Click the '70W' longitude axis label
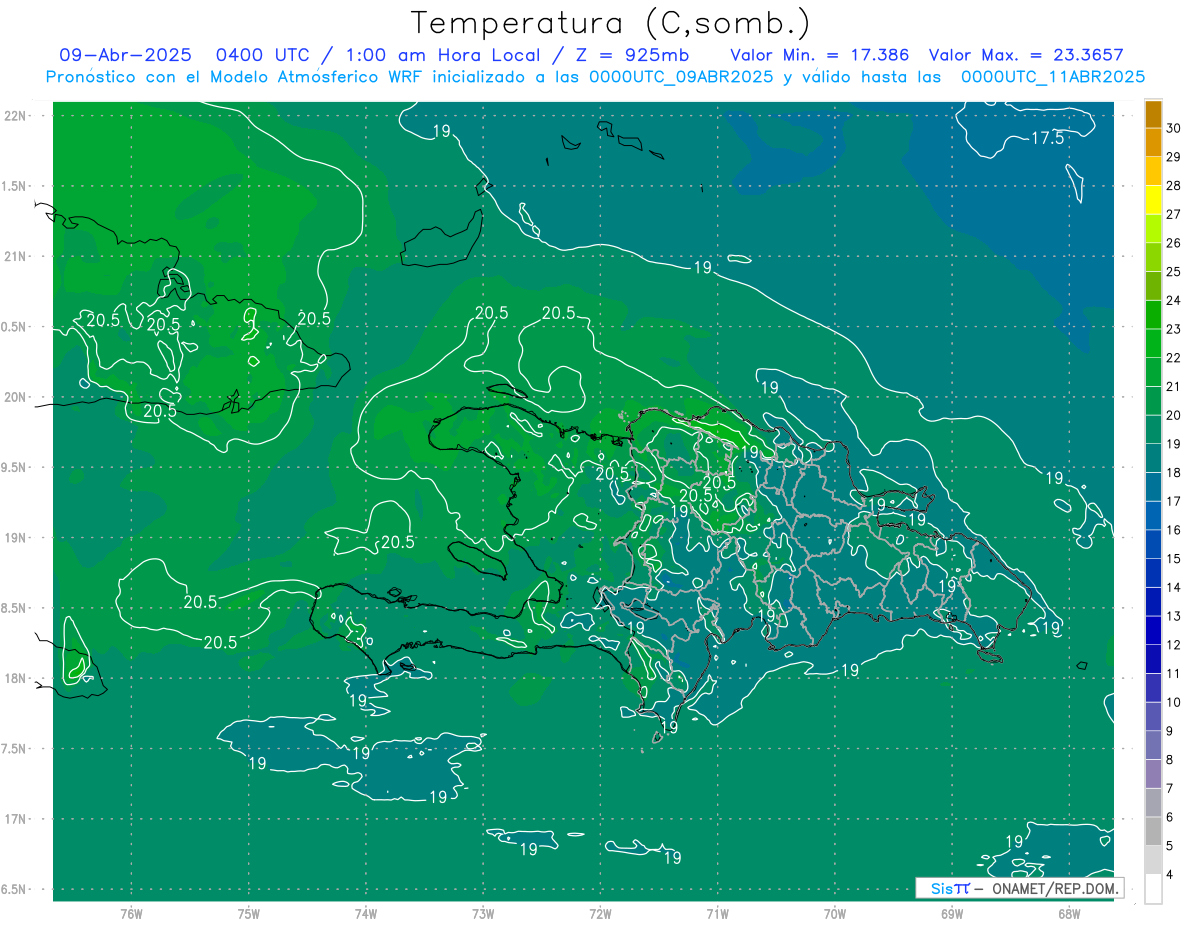The image size is (1200, 927). tap(835, 913)
